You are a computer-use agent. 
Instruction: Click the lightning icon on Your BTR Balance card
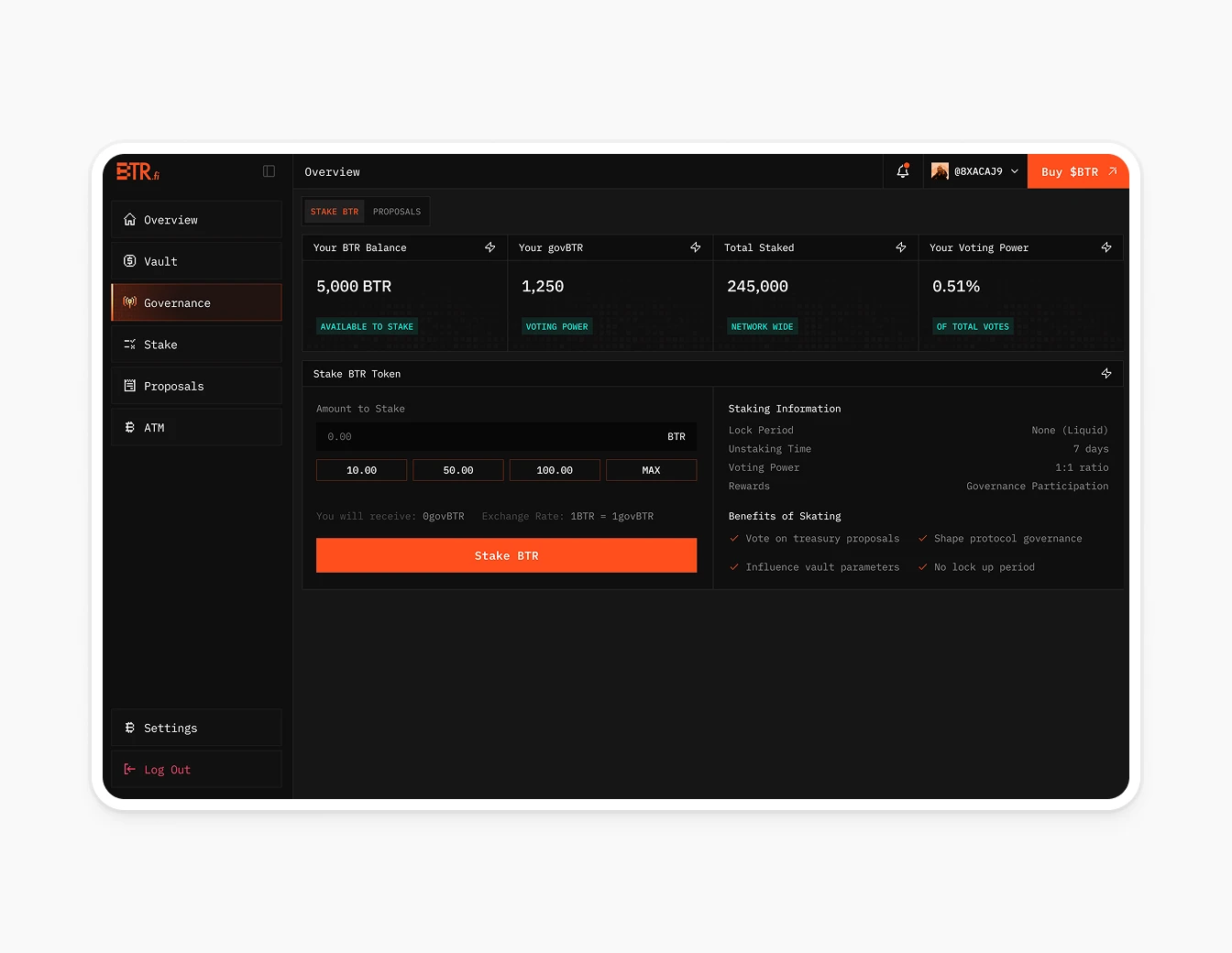coord(490,246)
